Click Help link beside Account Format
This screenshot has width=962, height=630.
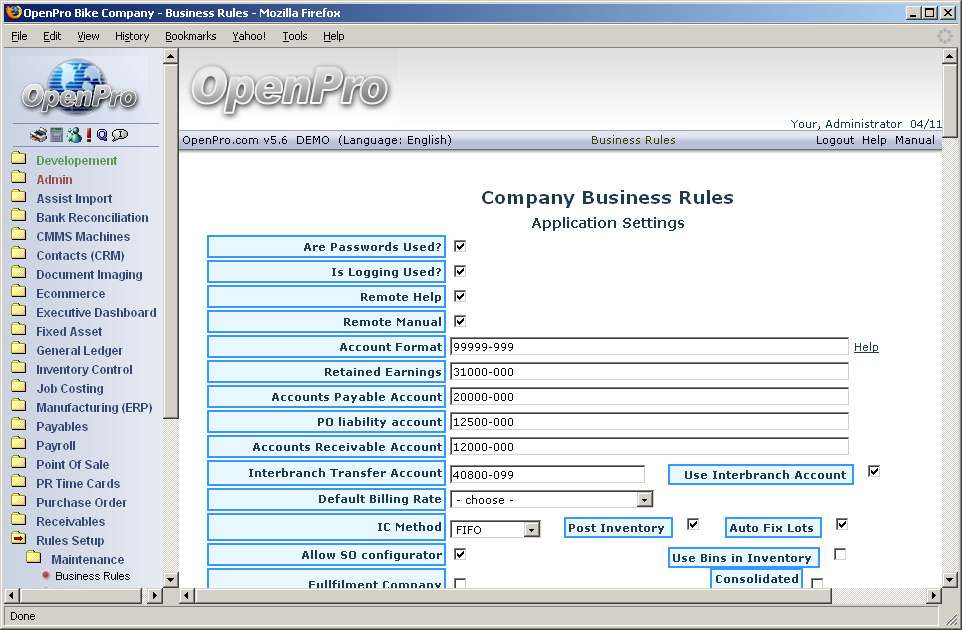866,347
